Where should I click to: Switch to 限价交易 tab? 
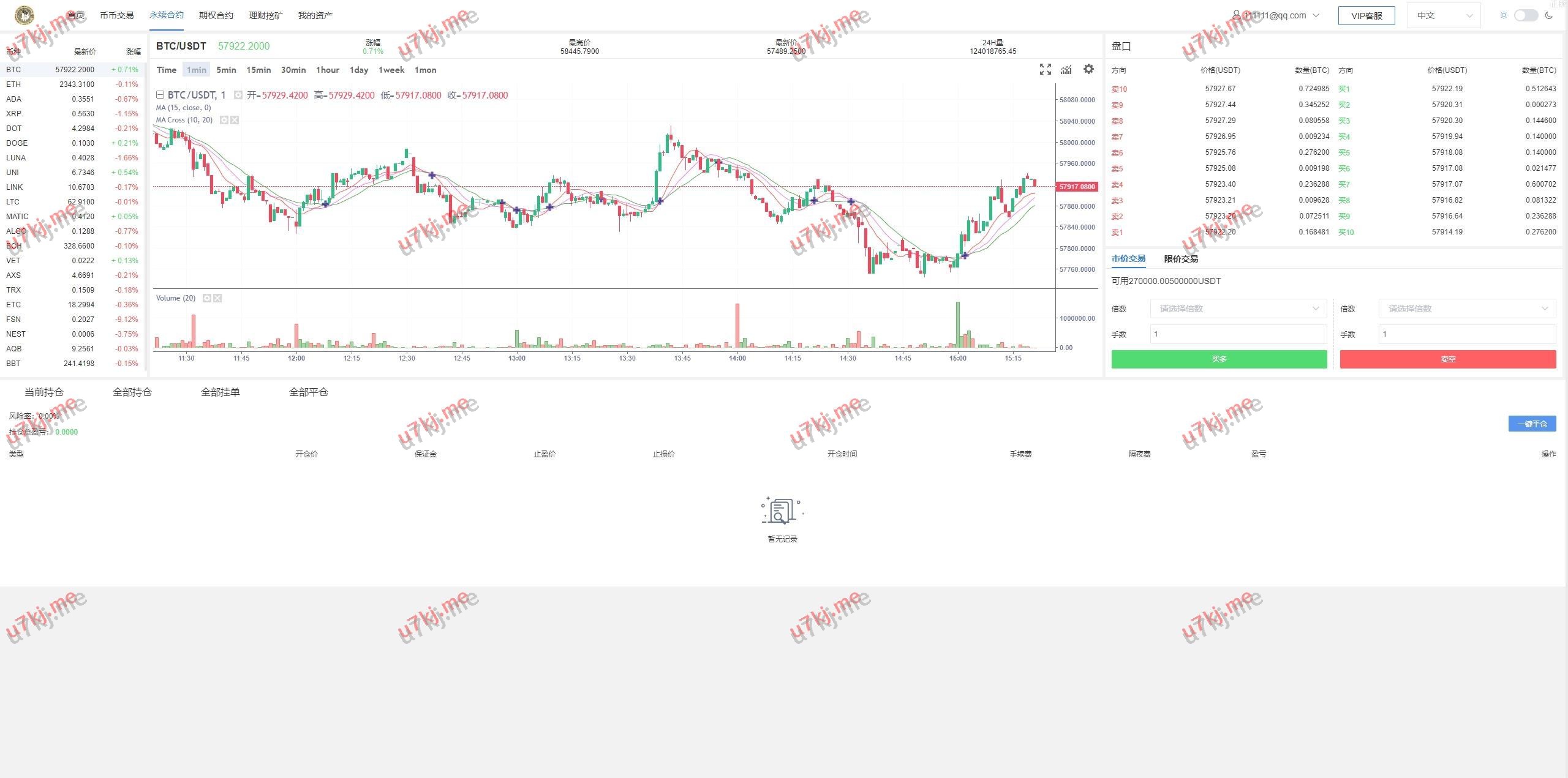1180,259
